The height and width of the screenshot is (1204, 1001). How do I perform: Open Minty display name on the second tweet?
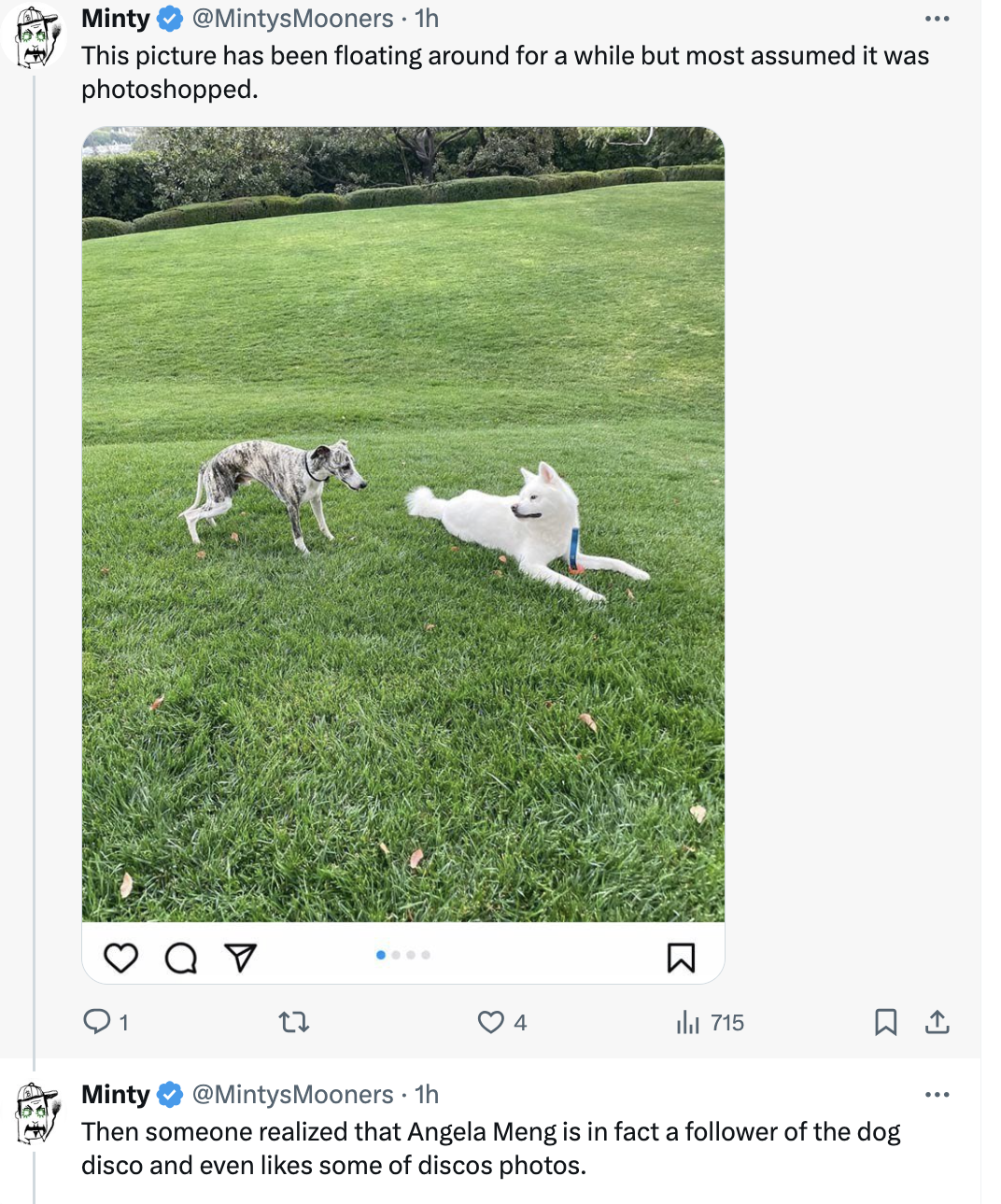116,1094
